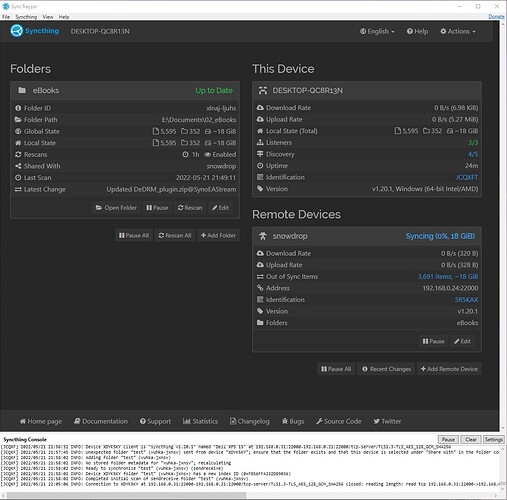Open the Home page footer link
This screenshot has width=507, height=500.
point(41,421)
